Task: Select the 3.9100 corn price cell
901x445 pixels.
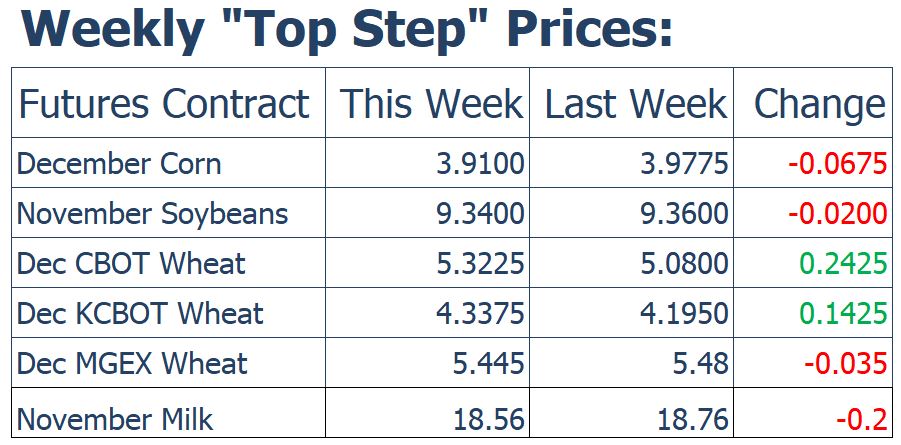Action: tap(480, 164)
